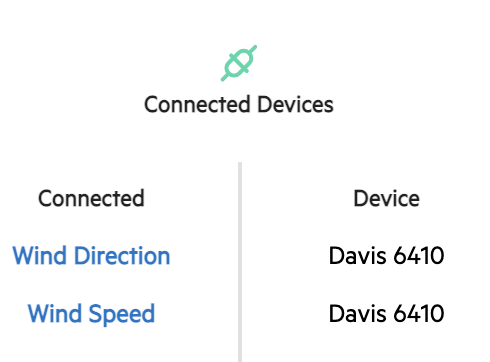Select the teal plug icon above the title
The image size is (490, 362).
click(239, 63)
